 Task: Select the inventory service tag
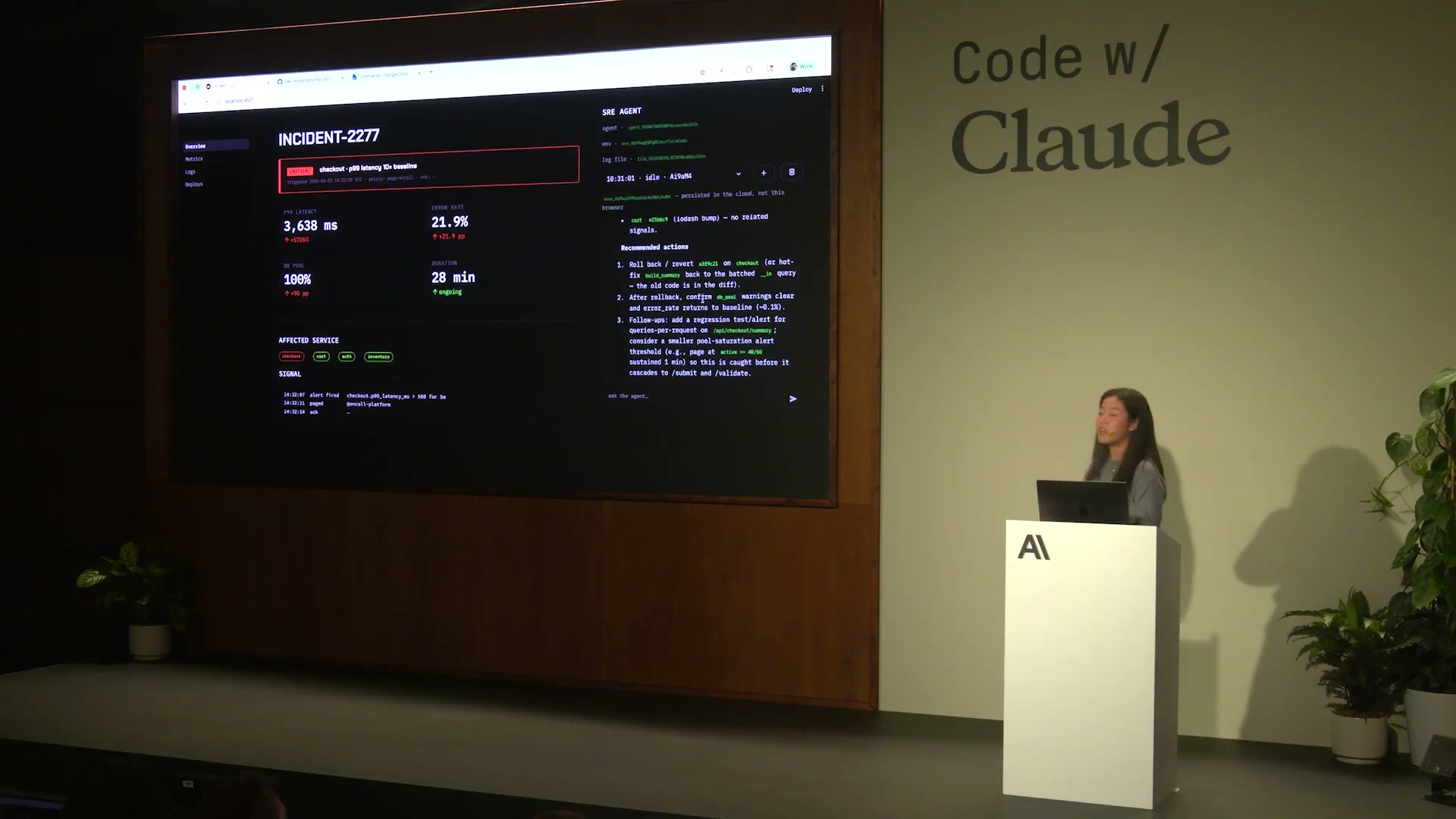(378, 356)
